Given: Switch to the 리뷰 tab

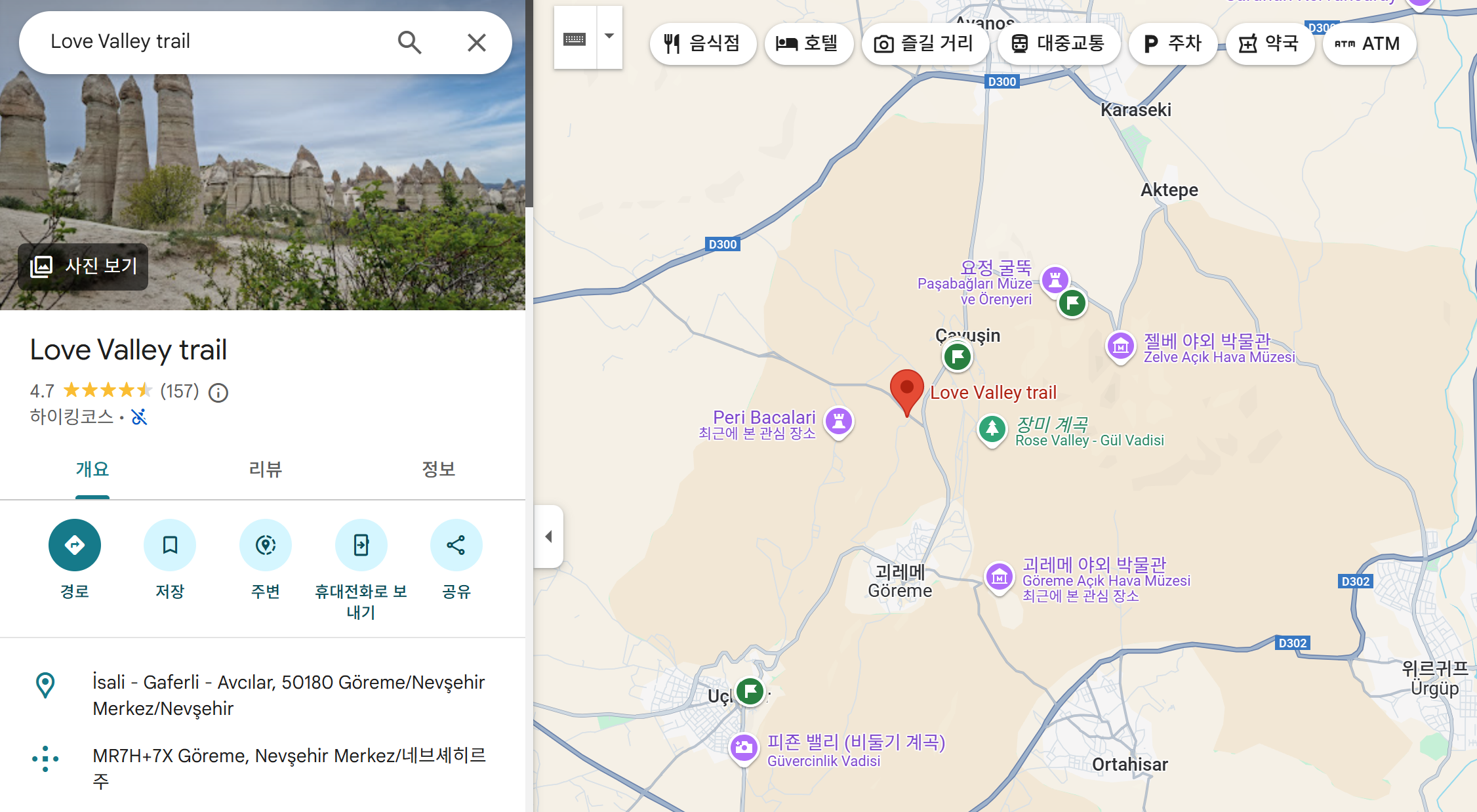Looking at the screenshot, I should (265, 469).
